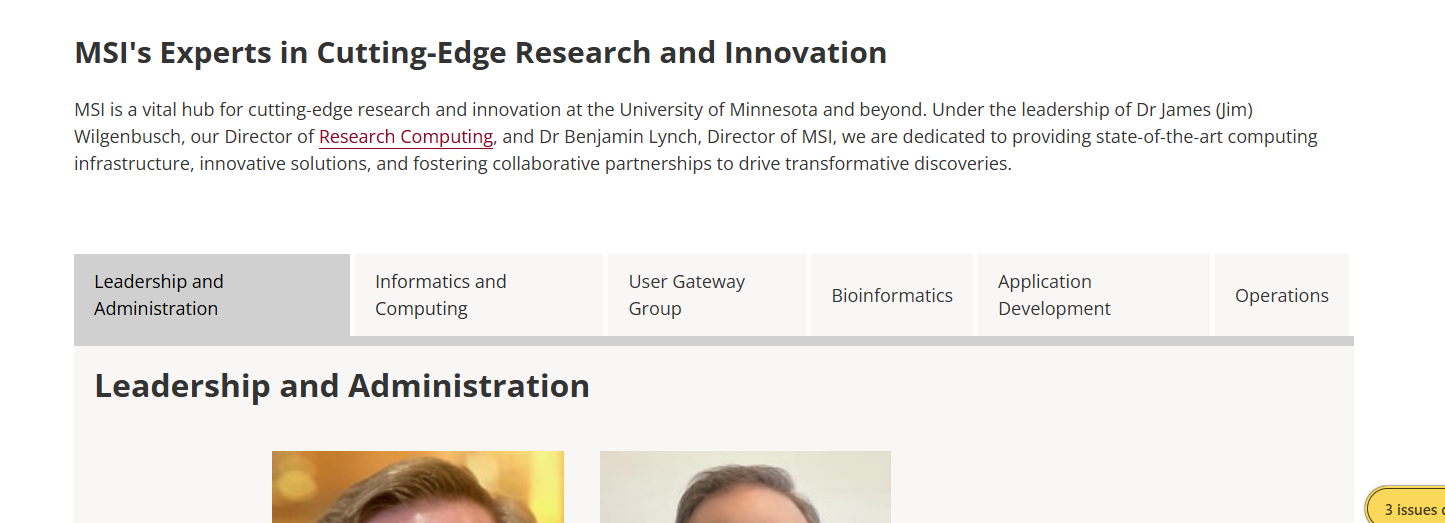Go to Application Development tab

tap(1093, 295)
